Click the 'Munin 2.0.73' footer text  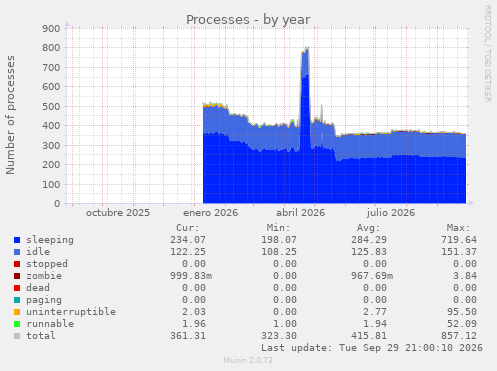click(248, 360)
